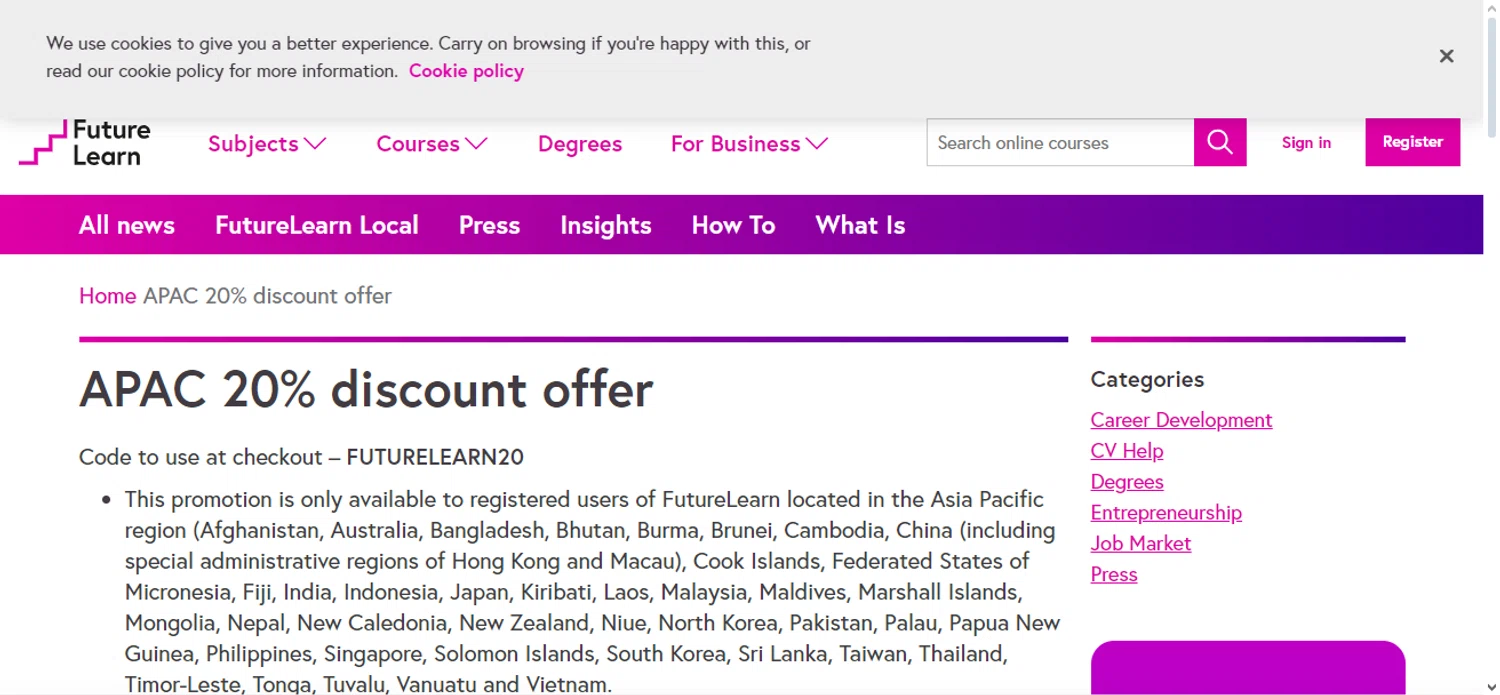Click the FutureLearn logo

[x=85, y=143]
